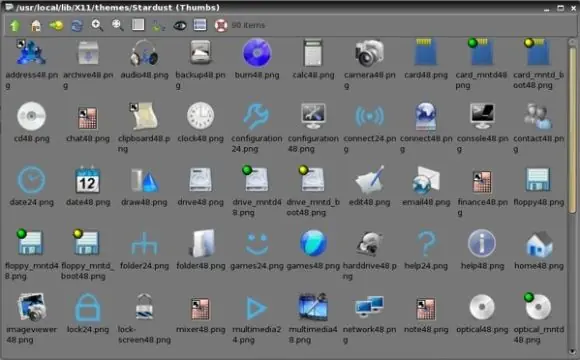Viewport: 580px width, 360px height.
Task: Select the connect24.png file
Action: (370, 116)
